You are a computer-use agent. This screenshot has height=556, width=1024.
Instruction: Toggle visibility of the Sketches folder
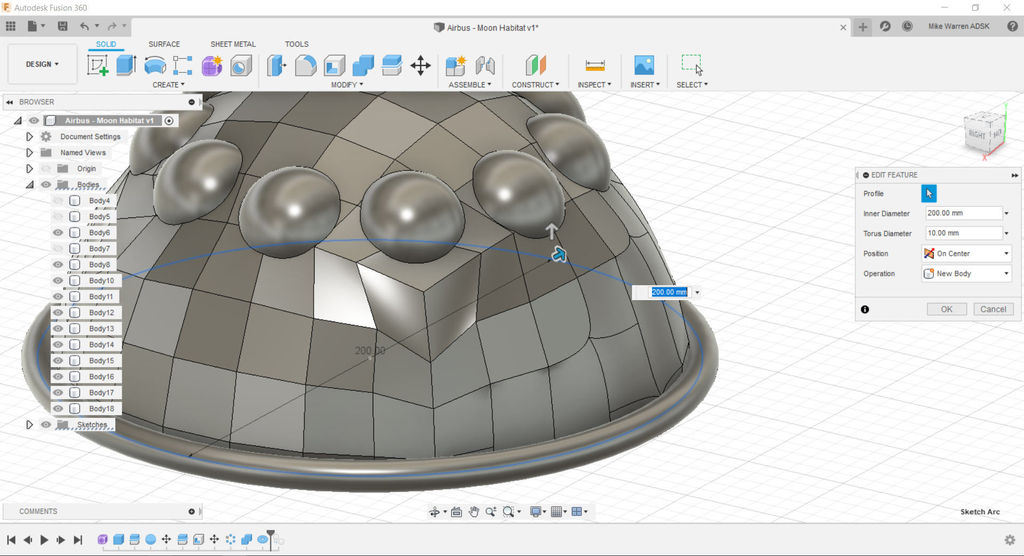pyautogui.click(x=46, y=425)
